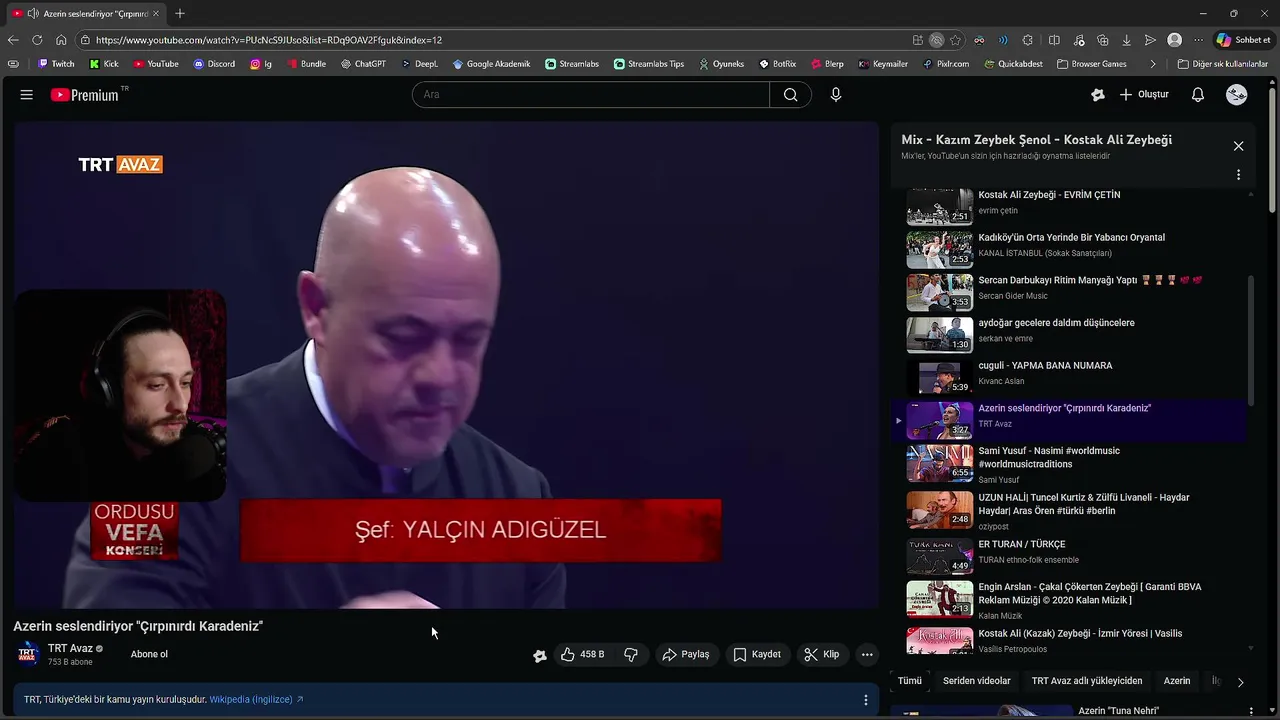
Task: Open Discord bookmark
Action: click(x=214, y=64)
